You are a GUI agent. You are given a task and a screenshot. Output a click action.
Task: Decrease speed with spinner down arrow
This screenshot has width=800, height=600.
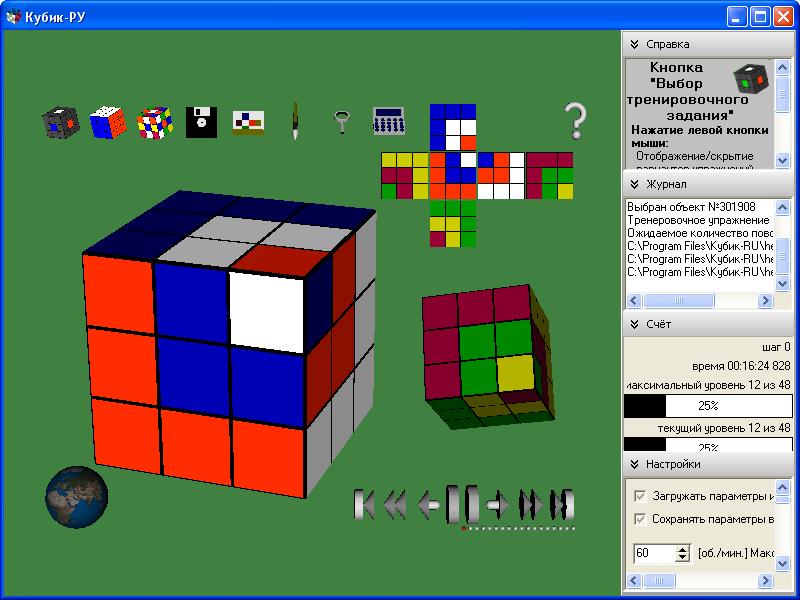[683, 558]
